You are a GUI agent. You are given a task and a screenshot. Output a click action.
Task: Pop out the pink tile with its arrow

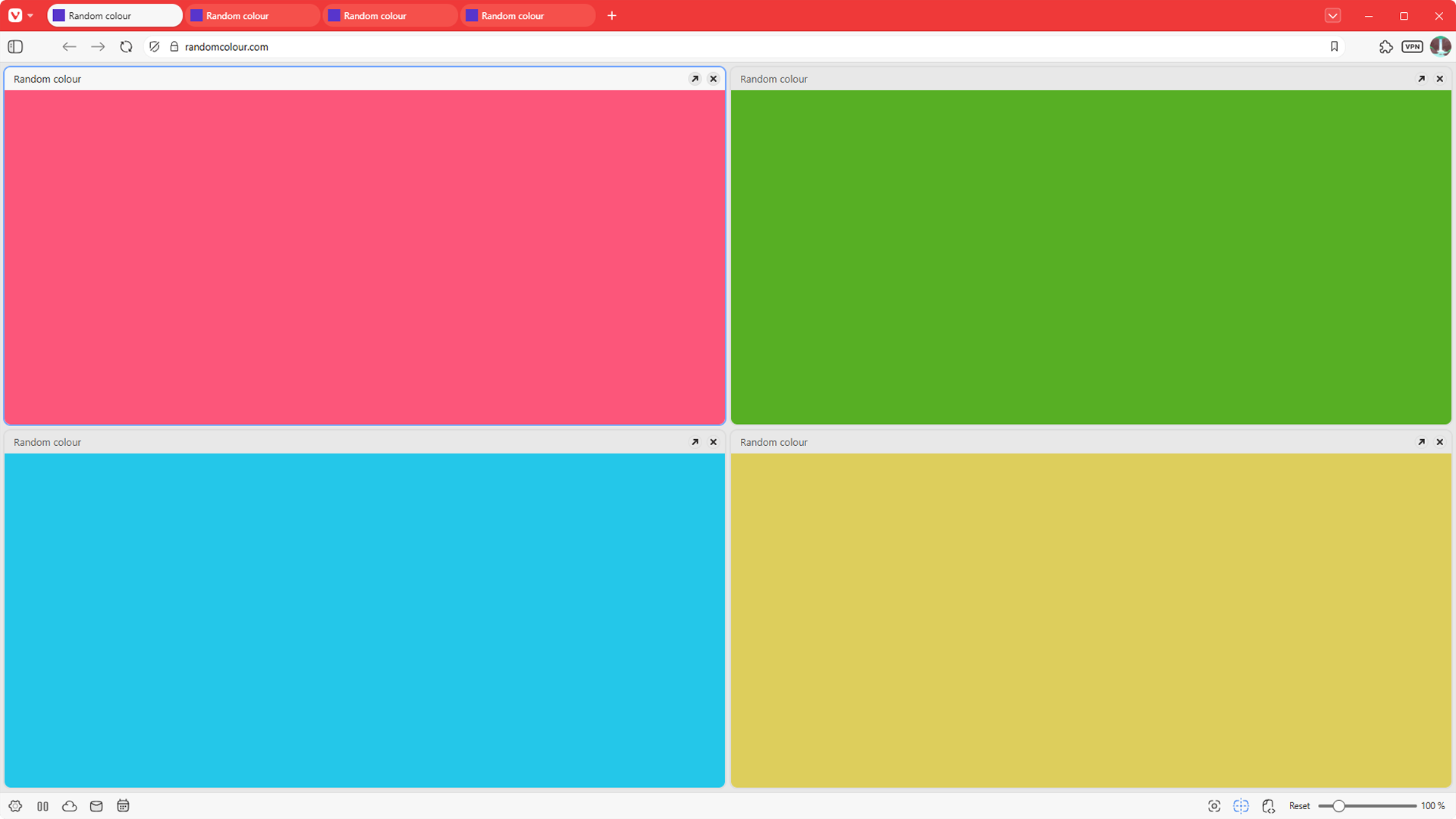[695, 78]
